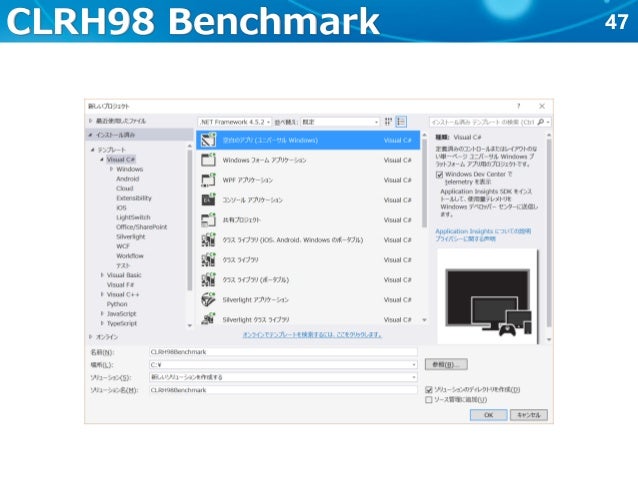
Task: Select Visual F# in the template tree
Action: point(120,284)
